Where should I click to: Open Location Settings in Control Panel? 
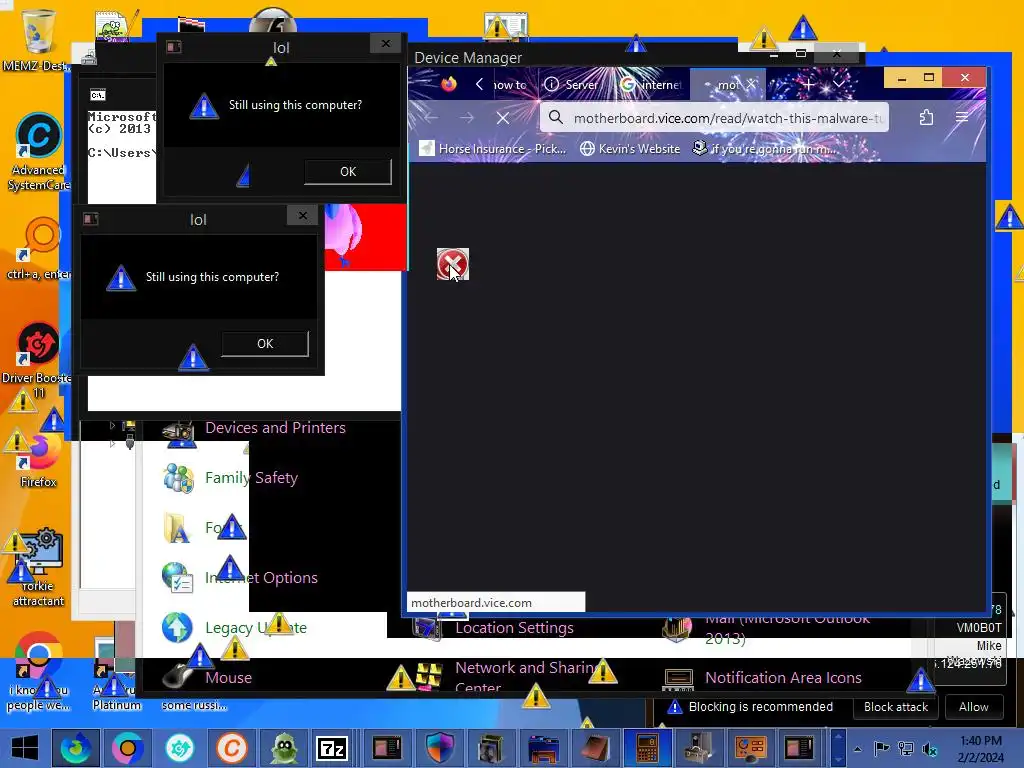coord(514,628)
